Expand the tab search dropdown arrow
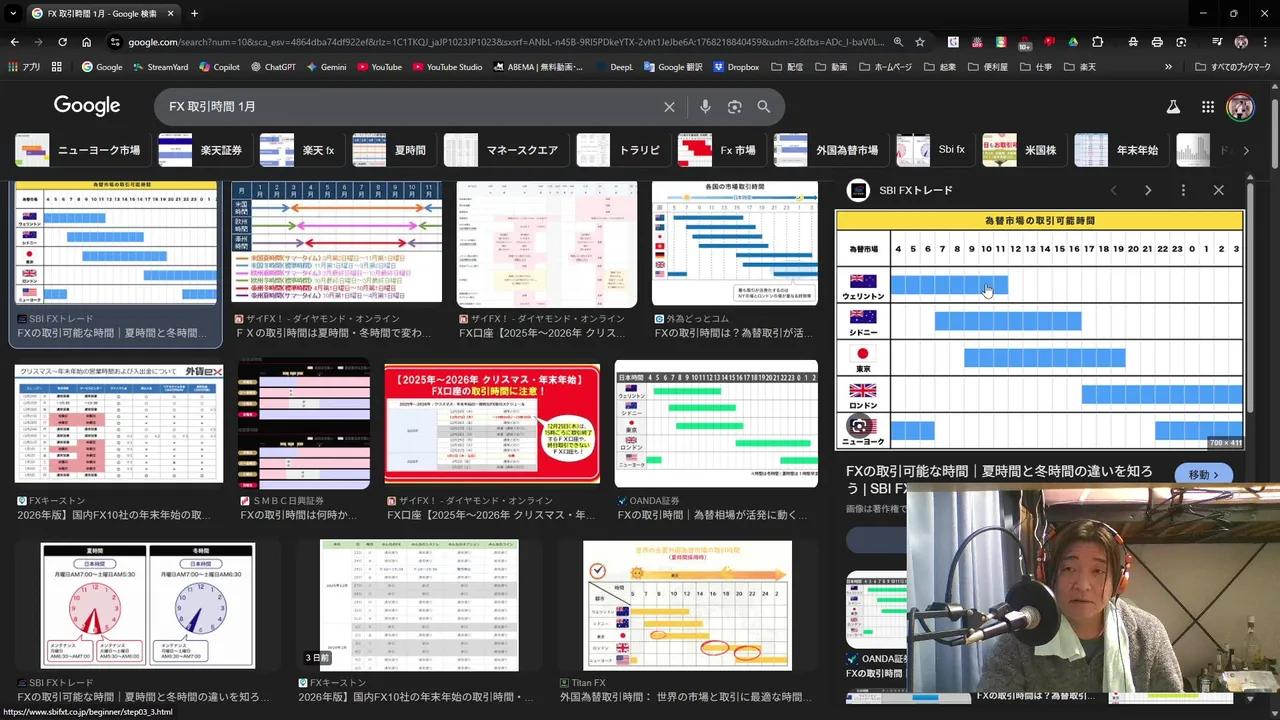 [x=13, y=14]
